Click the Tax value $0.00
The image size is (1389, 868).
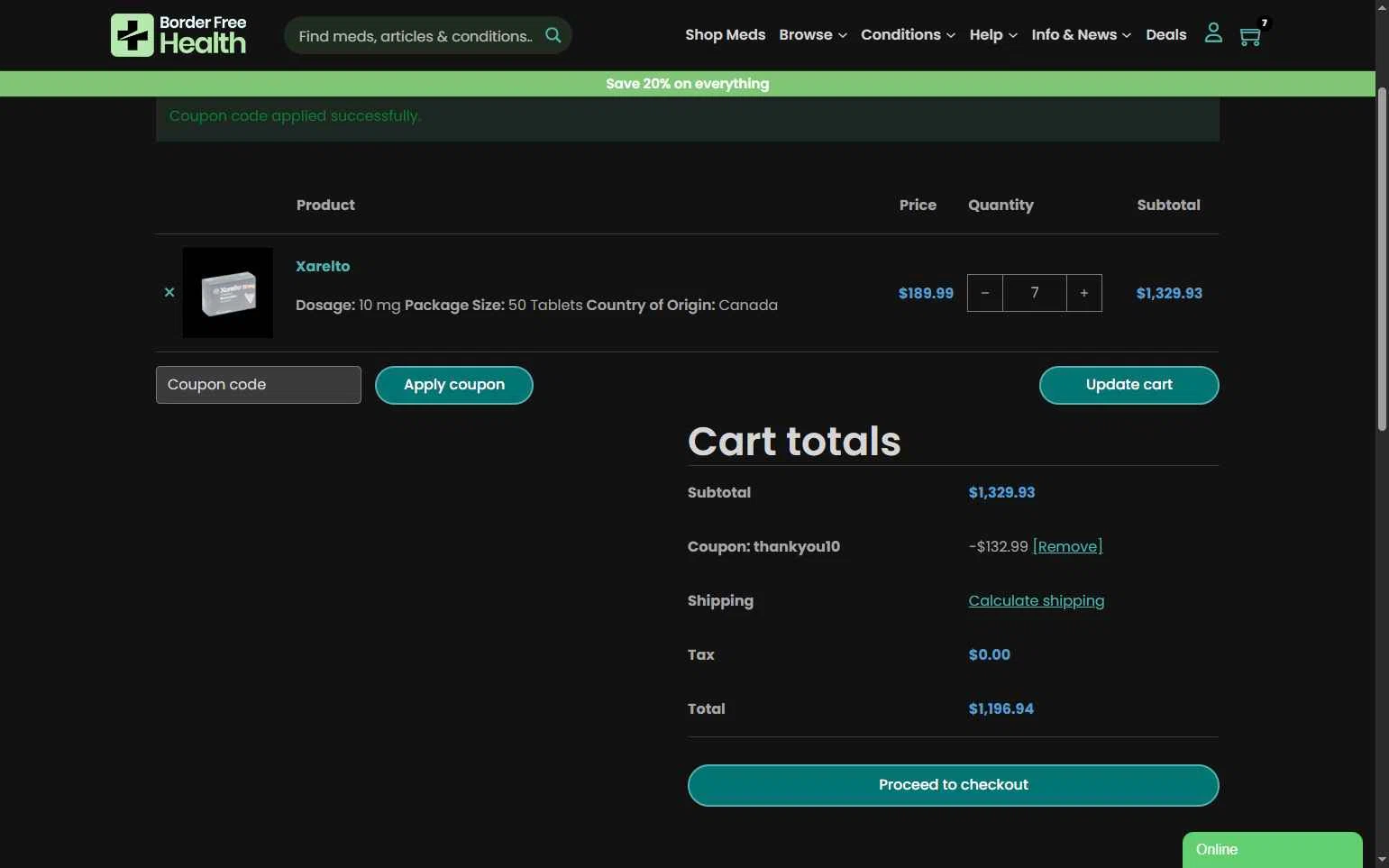coord(989,654)
